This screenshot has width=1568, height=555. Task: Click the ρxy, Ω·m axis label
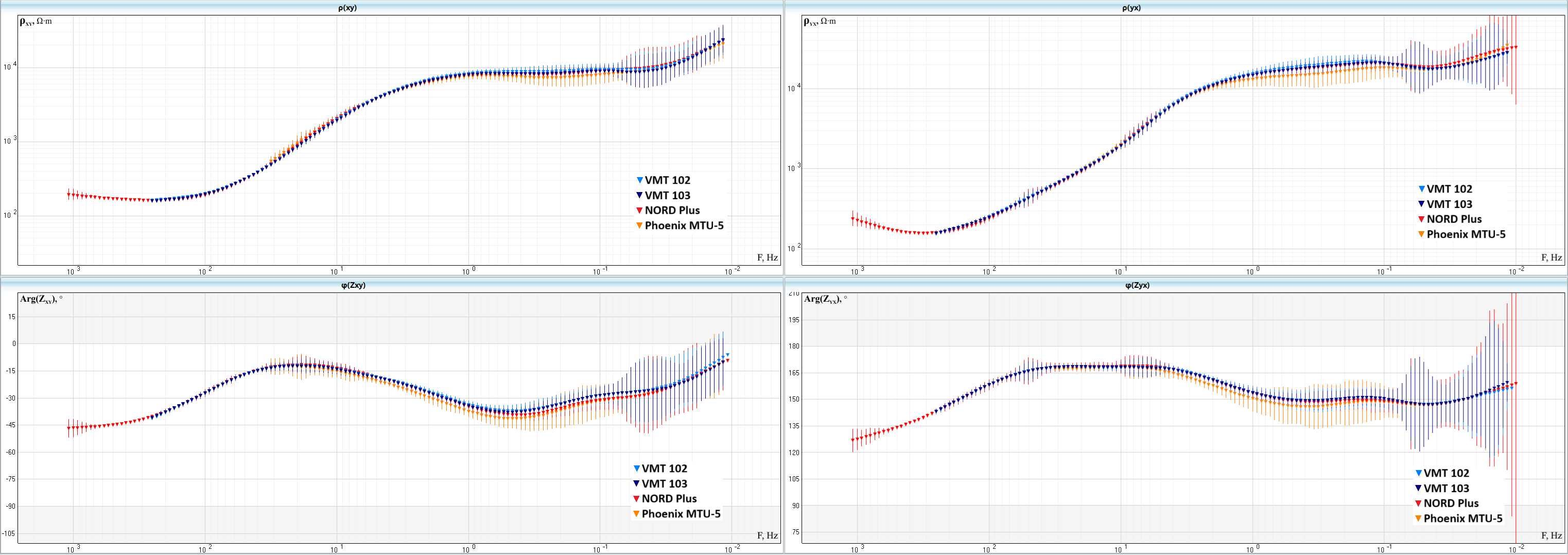click(36, 21)
